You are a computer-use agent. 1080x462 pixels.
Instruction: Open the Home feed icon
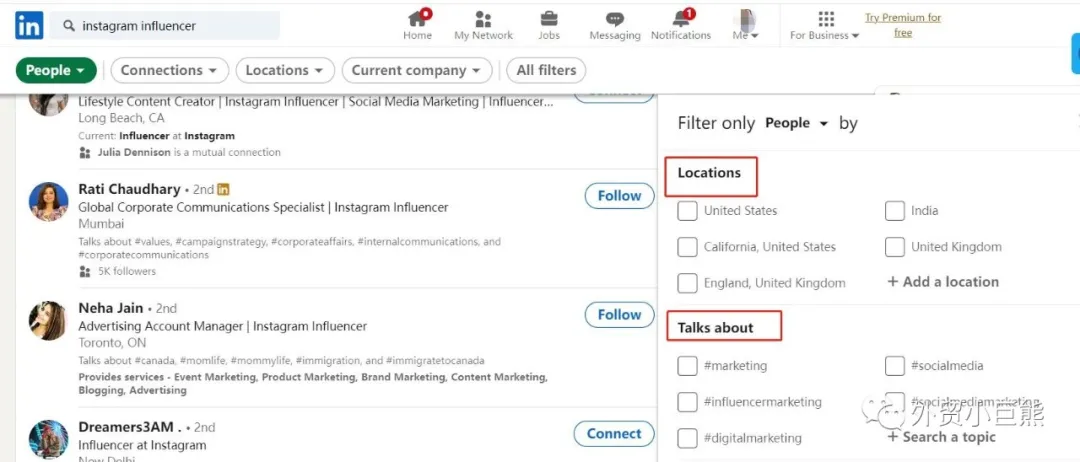click(417, 19)
